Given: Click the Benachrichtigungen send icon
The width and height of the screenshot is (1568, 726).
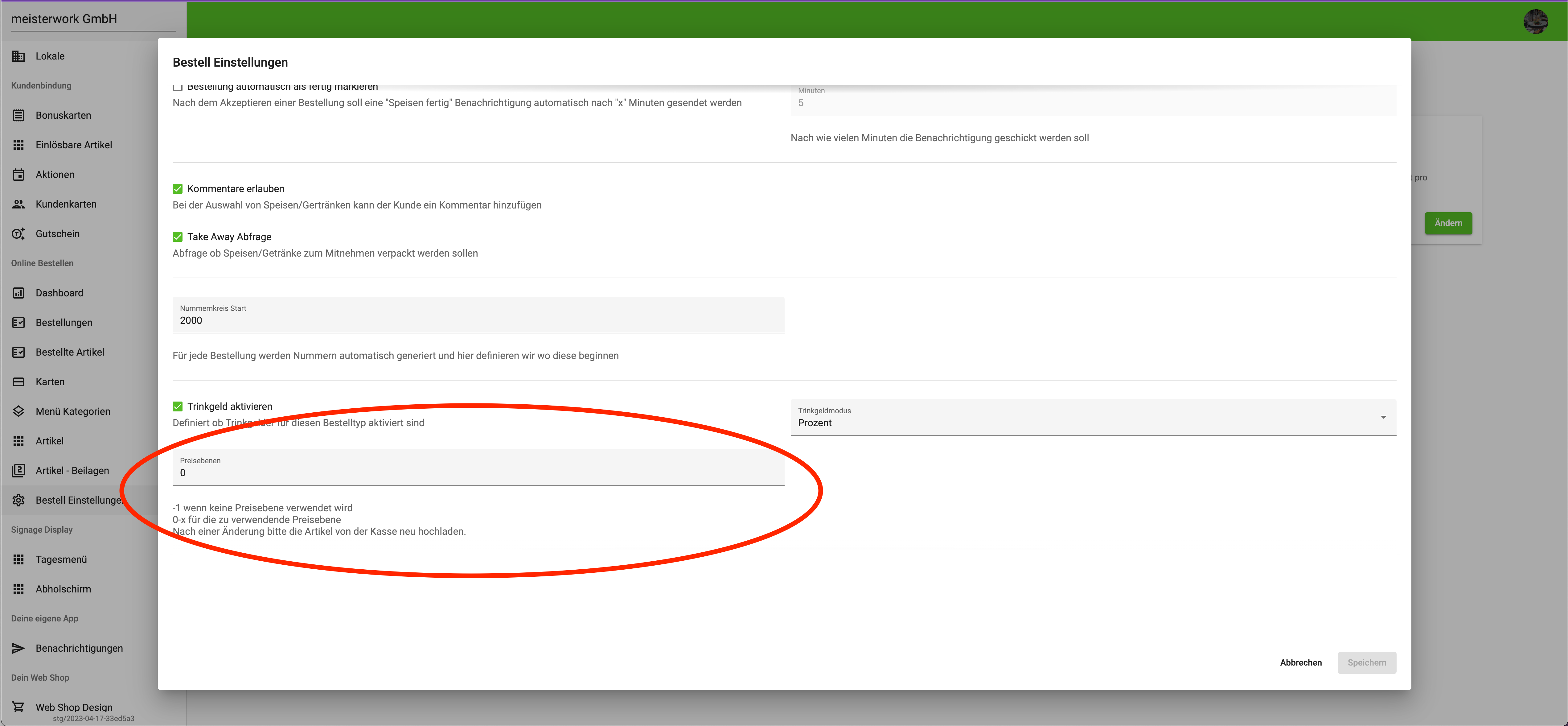Looking at the screenshot, I should (18, 648).
